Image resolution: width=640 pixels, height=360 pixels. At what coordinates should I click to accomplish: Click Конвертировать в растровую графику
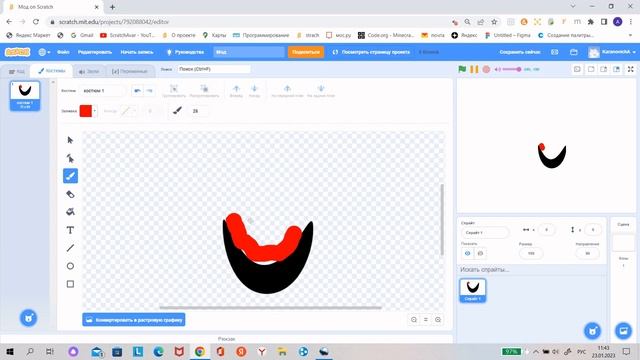pos(134,320)
